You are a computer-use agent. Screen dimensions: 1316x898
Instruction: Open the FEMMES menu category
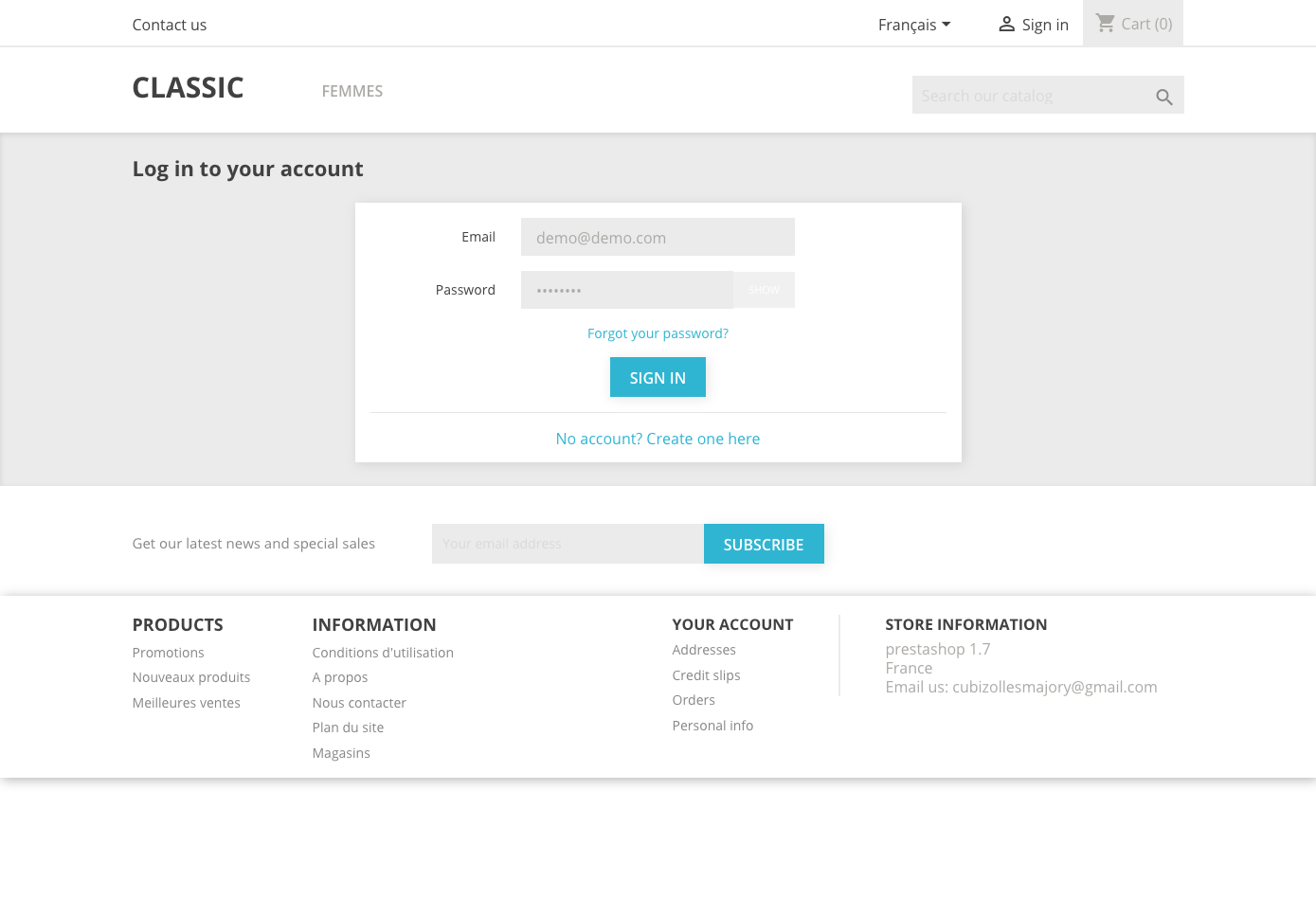(x=352, y=91)
